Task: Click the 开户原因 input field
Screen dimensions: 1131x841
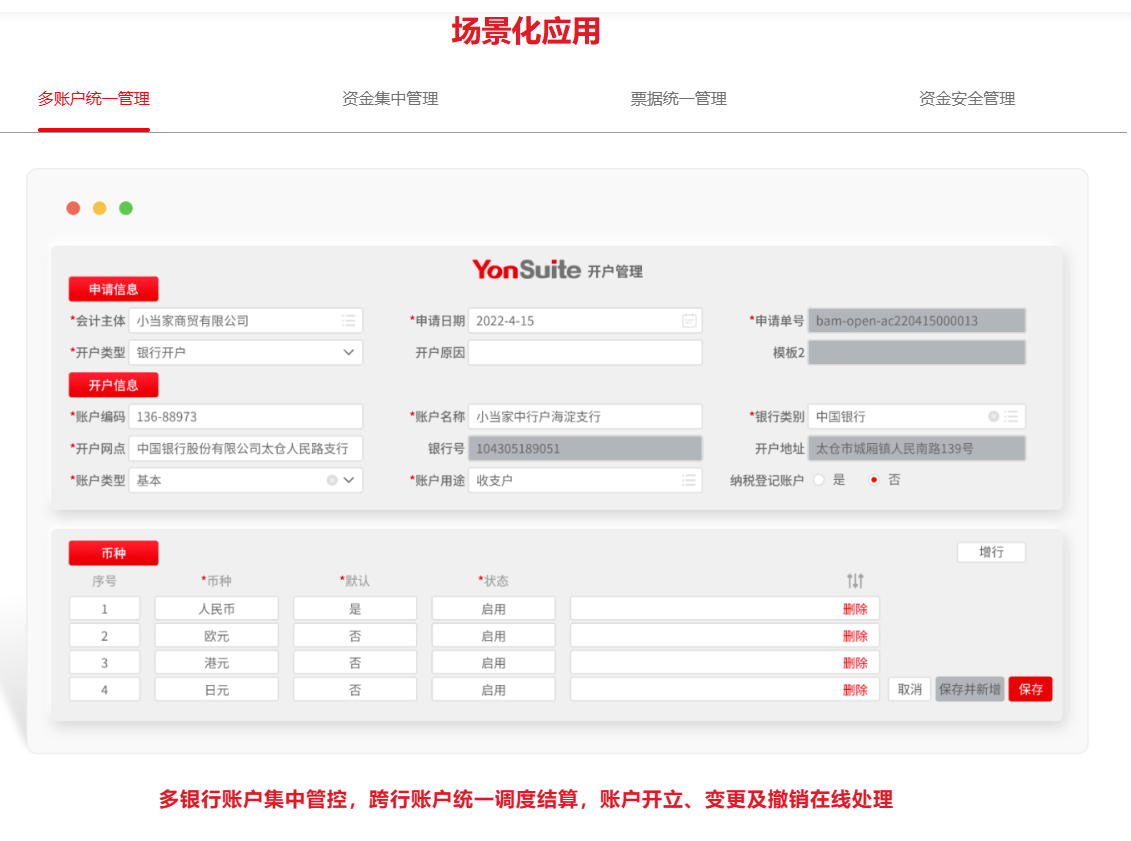Action: click(x=585, y=353)
